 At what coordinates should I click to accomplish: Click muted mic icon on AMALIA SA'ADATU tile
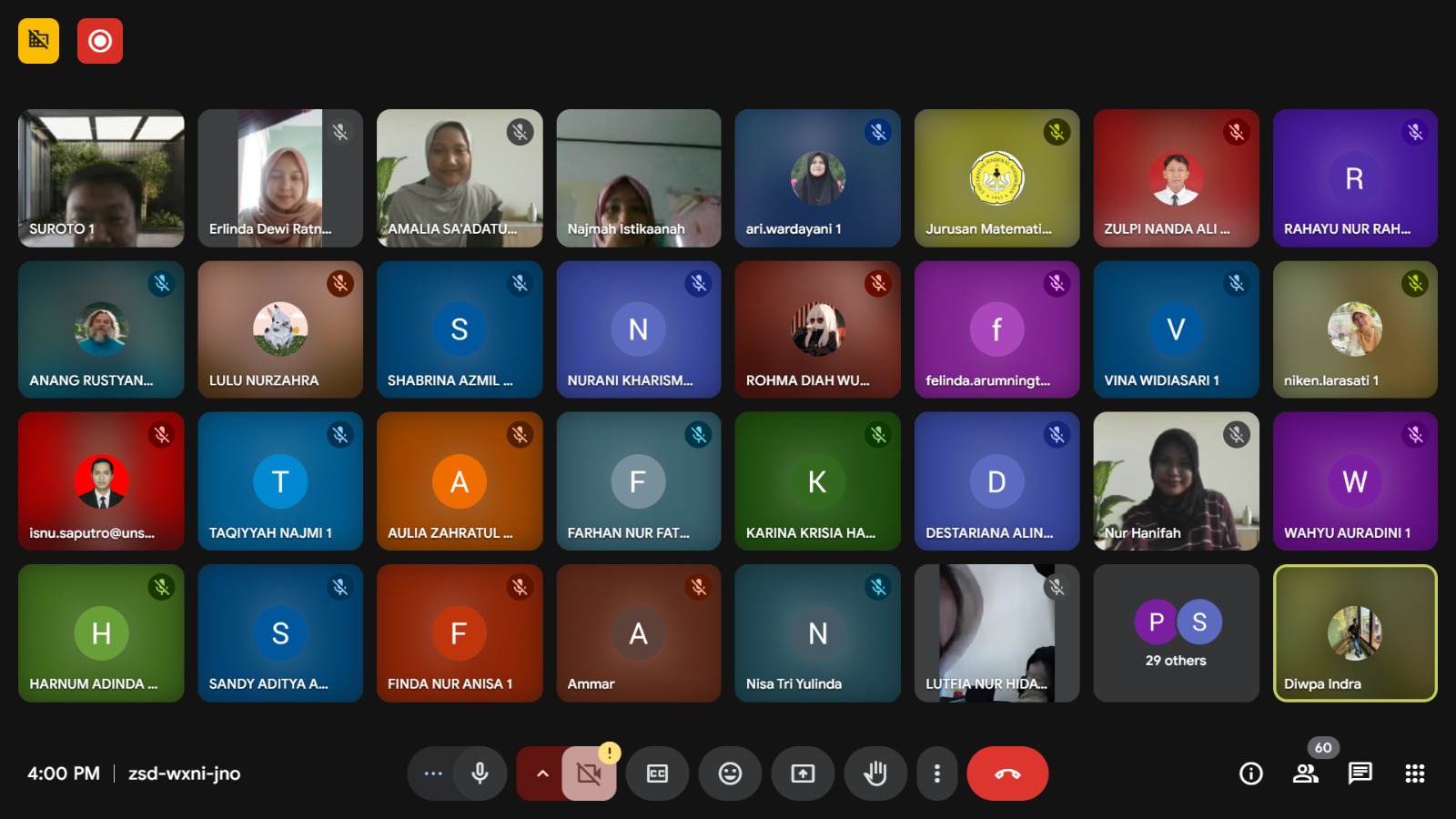[x=520, y=132]
